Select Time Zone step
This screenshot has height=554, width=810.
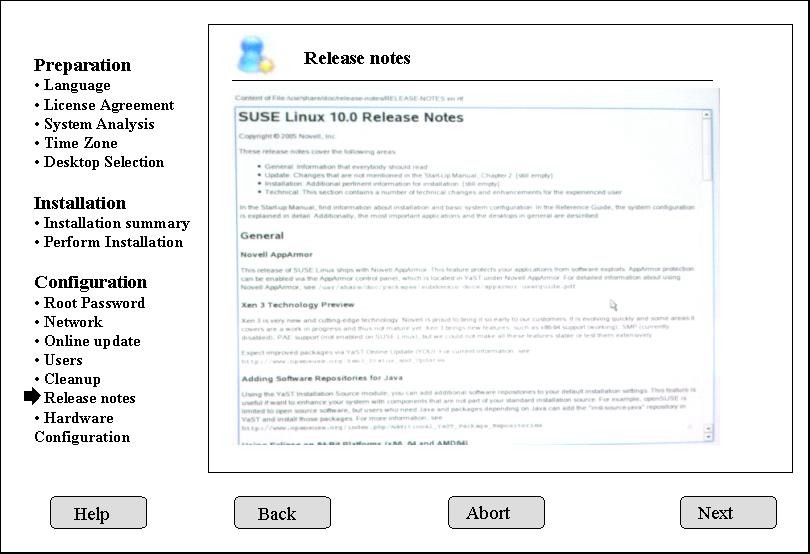pyautogui.click(x=80, y=143)
